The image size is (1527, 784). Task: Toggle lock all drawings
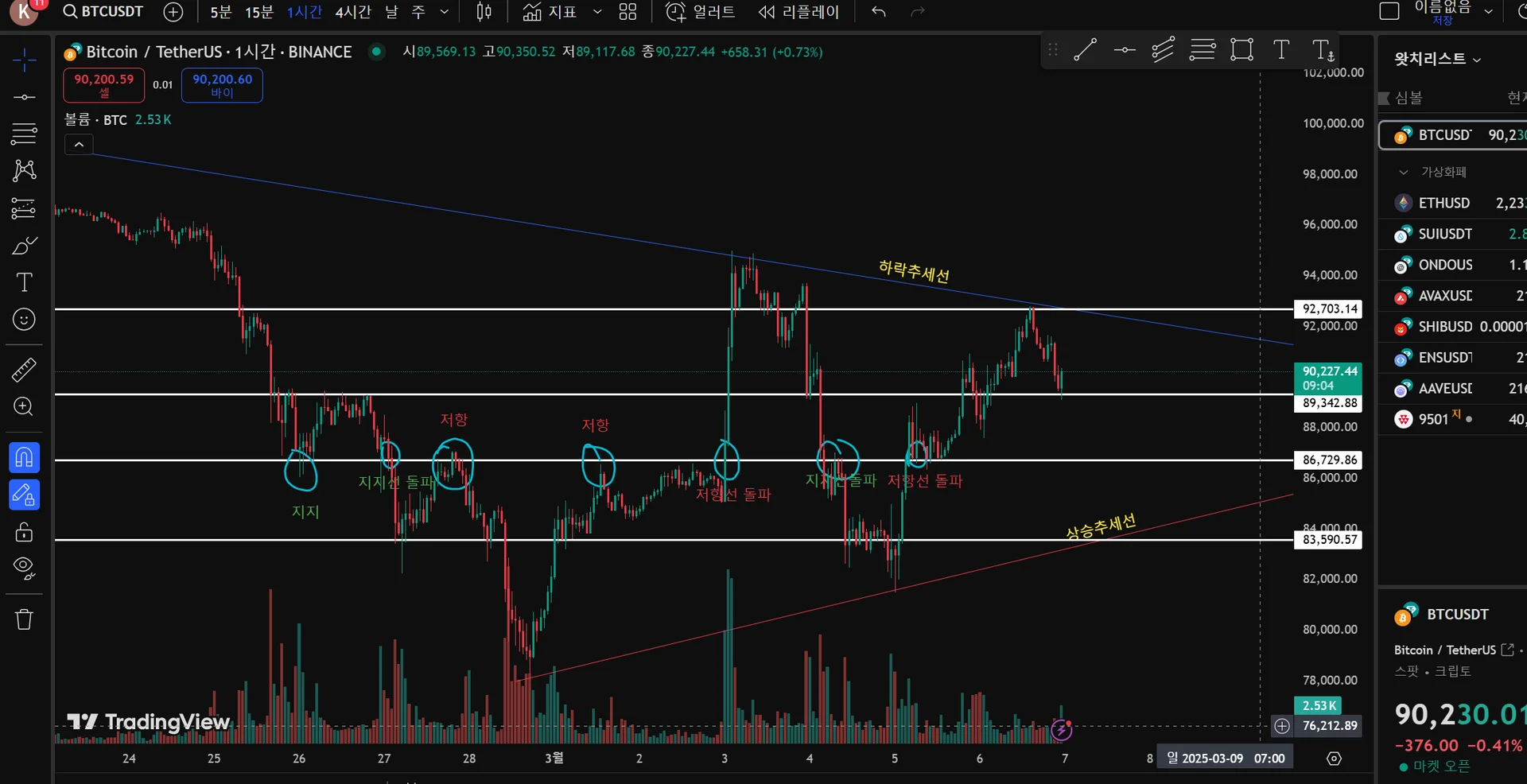click(24, 531)
